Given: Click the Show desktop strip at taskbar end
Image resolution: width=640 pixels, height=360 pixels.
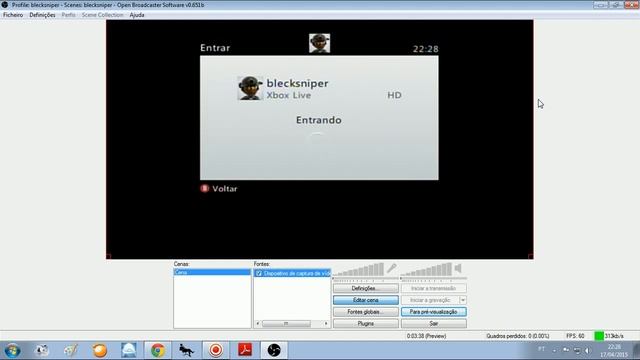Looking at the screenshot, I should 636,350.
